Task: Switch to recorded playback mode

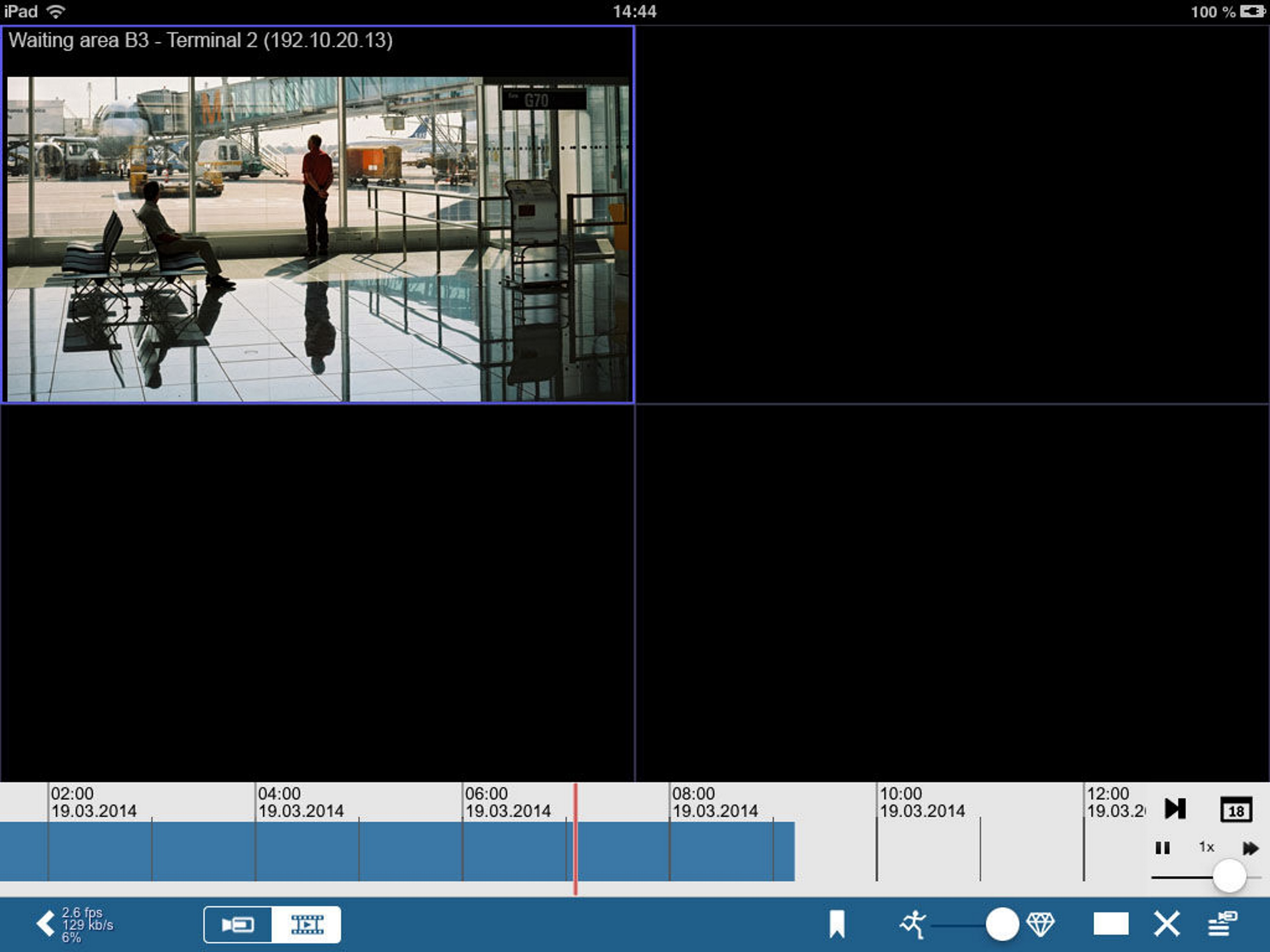Action: tap(307, 925)
